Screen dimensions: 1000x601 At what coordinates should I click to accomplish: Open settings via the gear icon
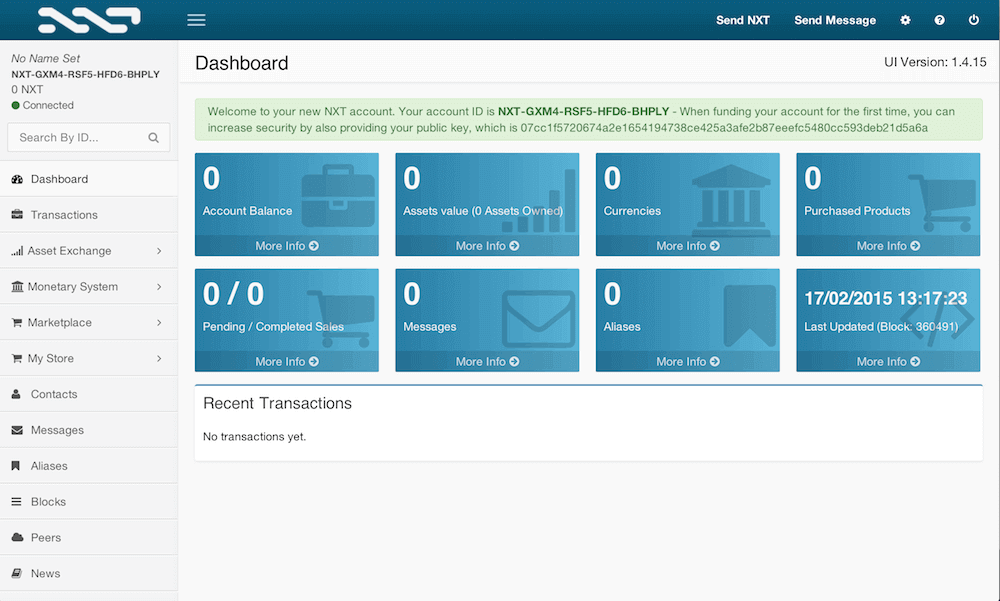pos(905,20)
